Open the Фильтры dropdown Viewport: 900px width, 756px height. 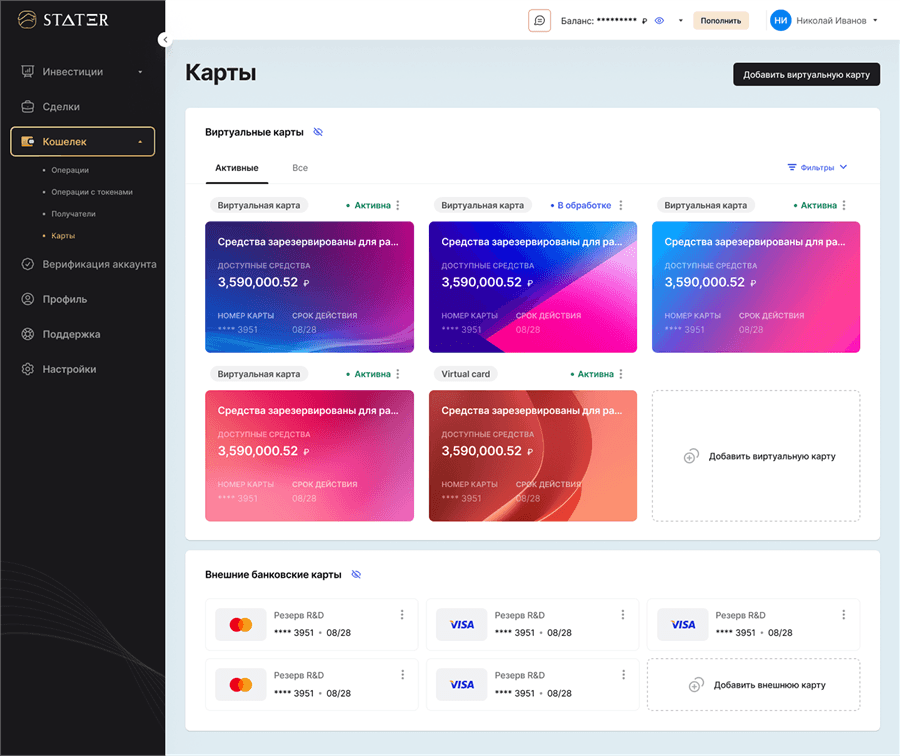click(817, 168)
